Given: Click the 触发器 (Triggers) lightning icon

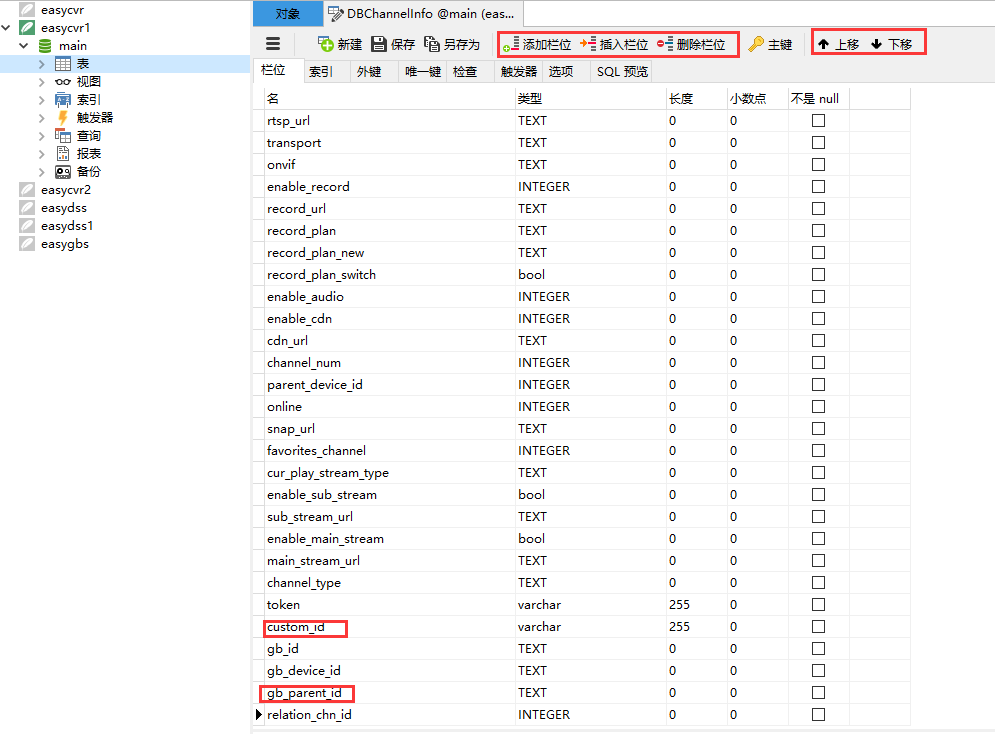Looking at the screenshot, I should click(x=63, y=118).
